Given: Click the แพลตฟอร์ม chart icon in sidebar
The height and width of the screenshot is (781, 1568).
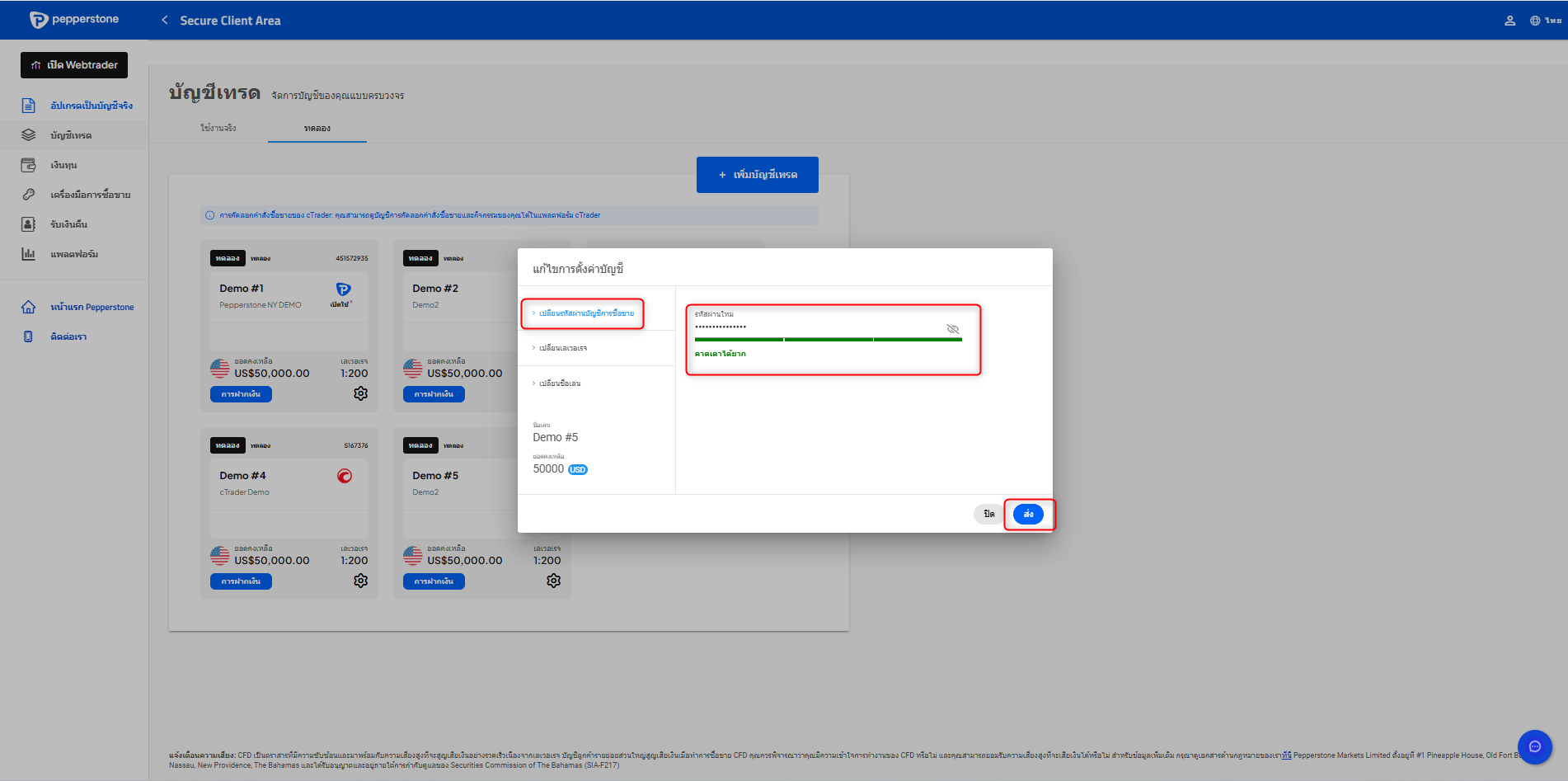Looking at the screenshot, I should pos(28,254).
